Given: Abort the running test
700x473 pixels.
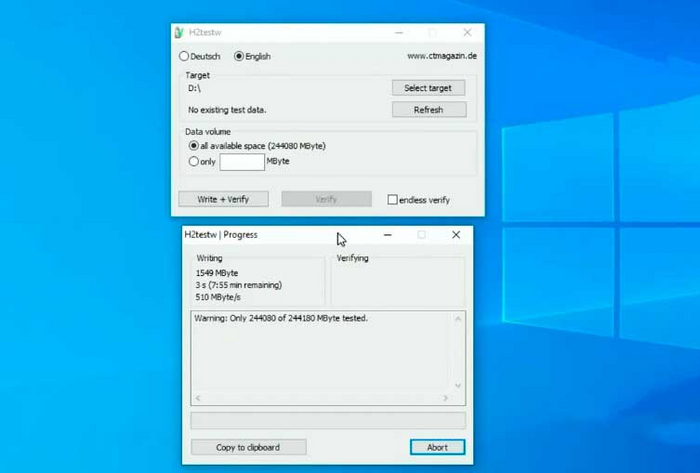Looking at the screenshot, I should coord(438,447).
